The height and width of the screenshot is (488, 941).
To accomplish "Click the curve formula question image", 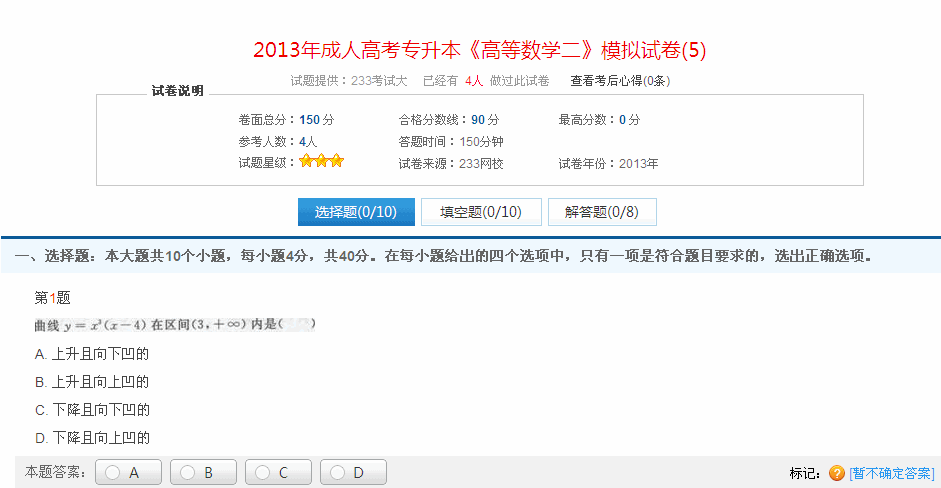I will [175, 325].
